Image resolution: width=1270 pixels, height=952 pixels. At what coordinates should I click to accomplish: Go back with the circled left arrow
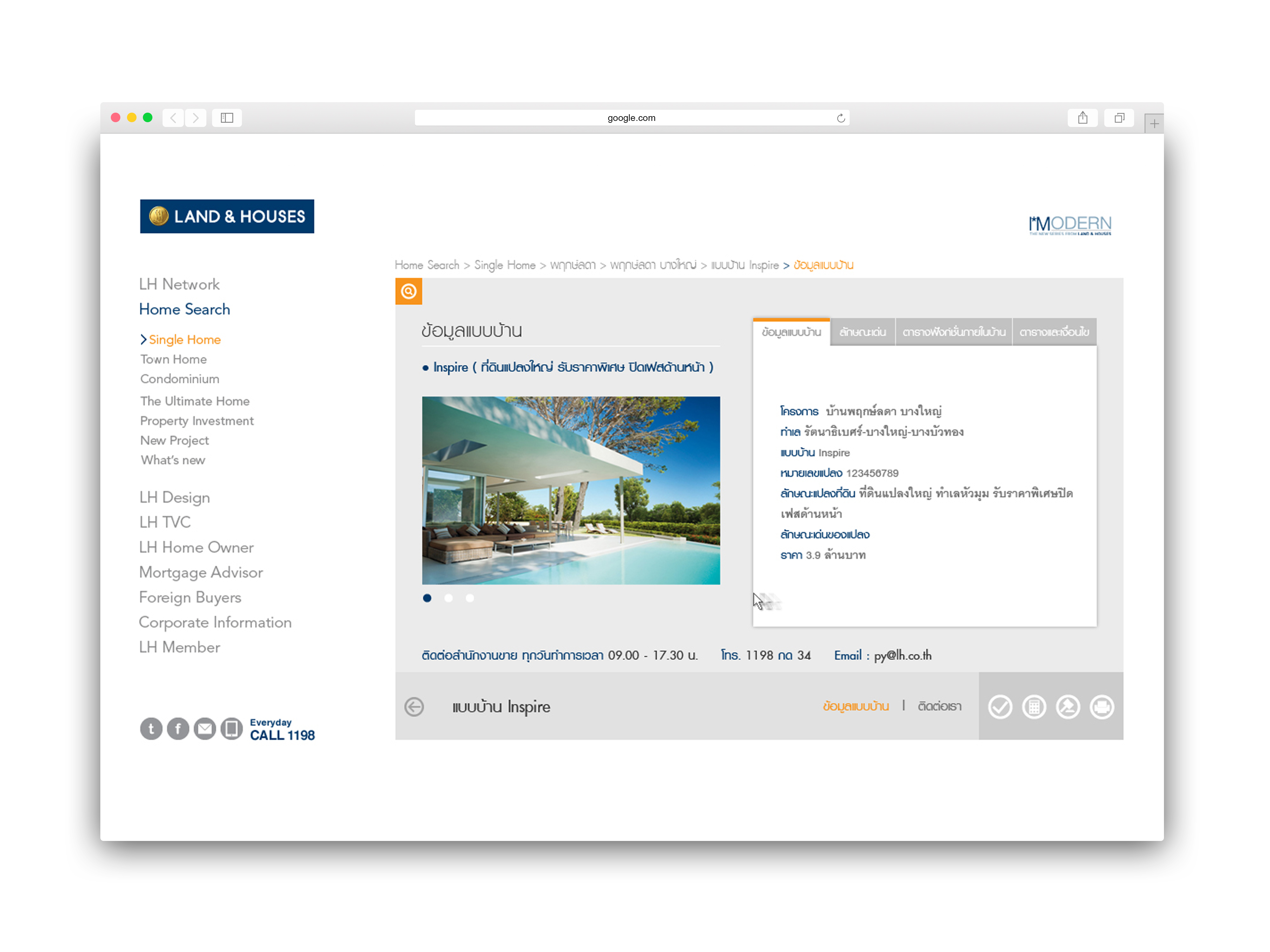[414, 706]
